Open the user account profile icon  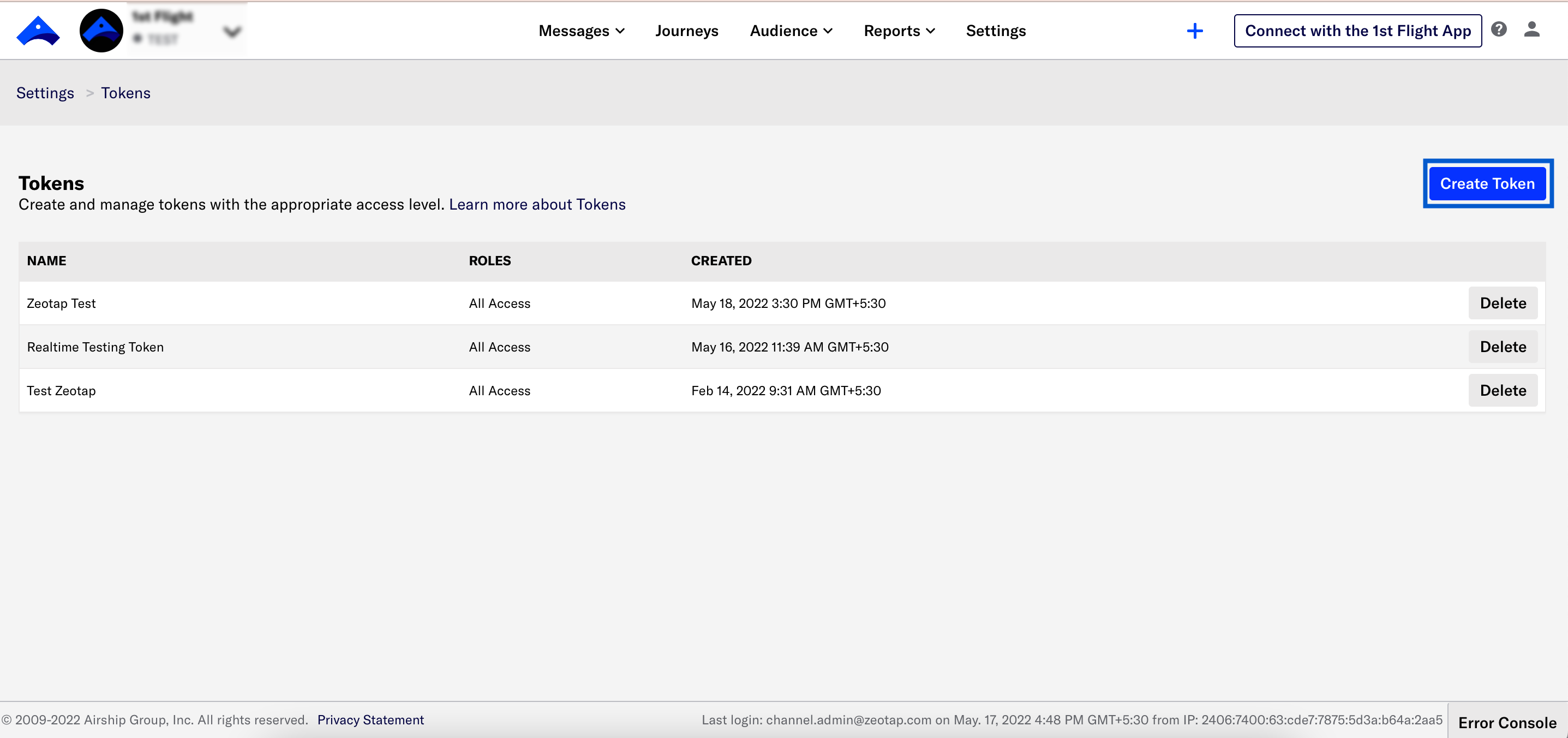[x=1531, y=29]
